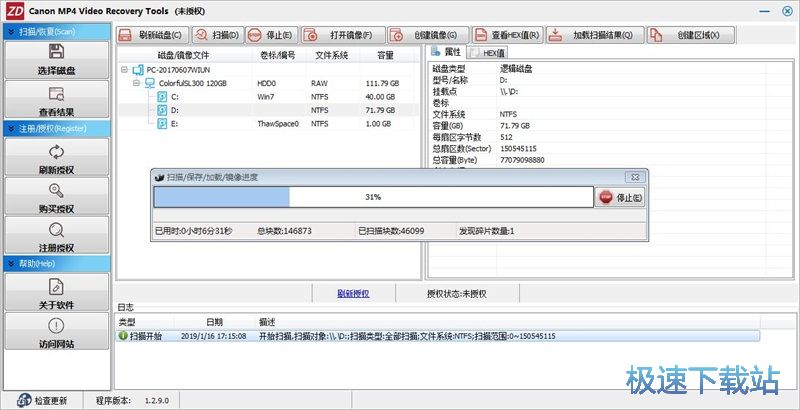Click the 已扫描块数:46099 status text

(x=391, y=231)
